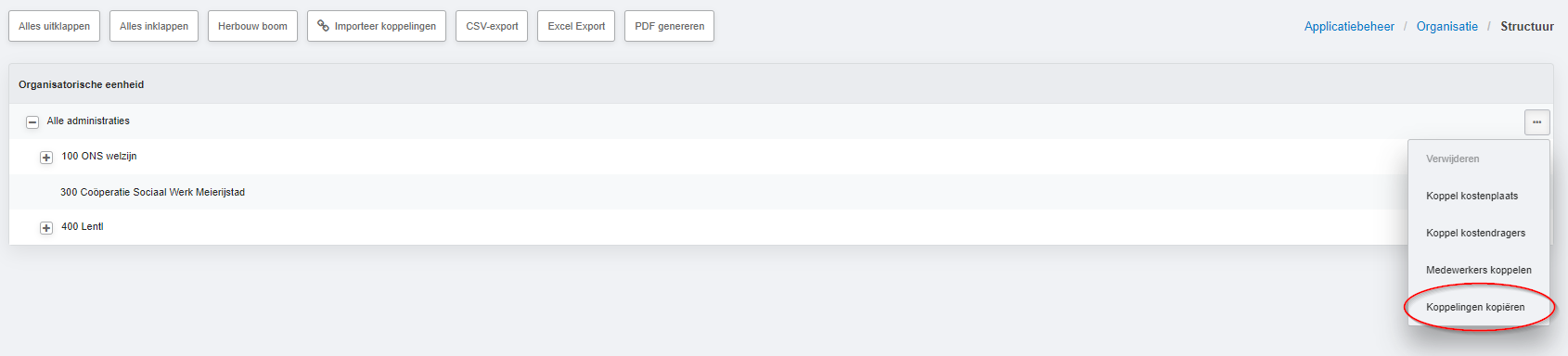This screenshot has width=1568, height=356.
Task: Click the Alles uitklappen button
Action: click(55, 26)
